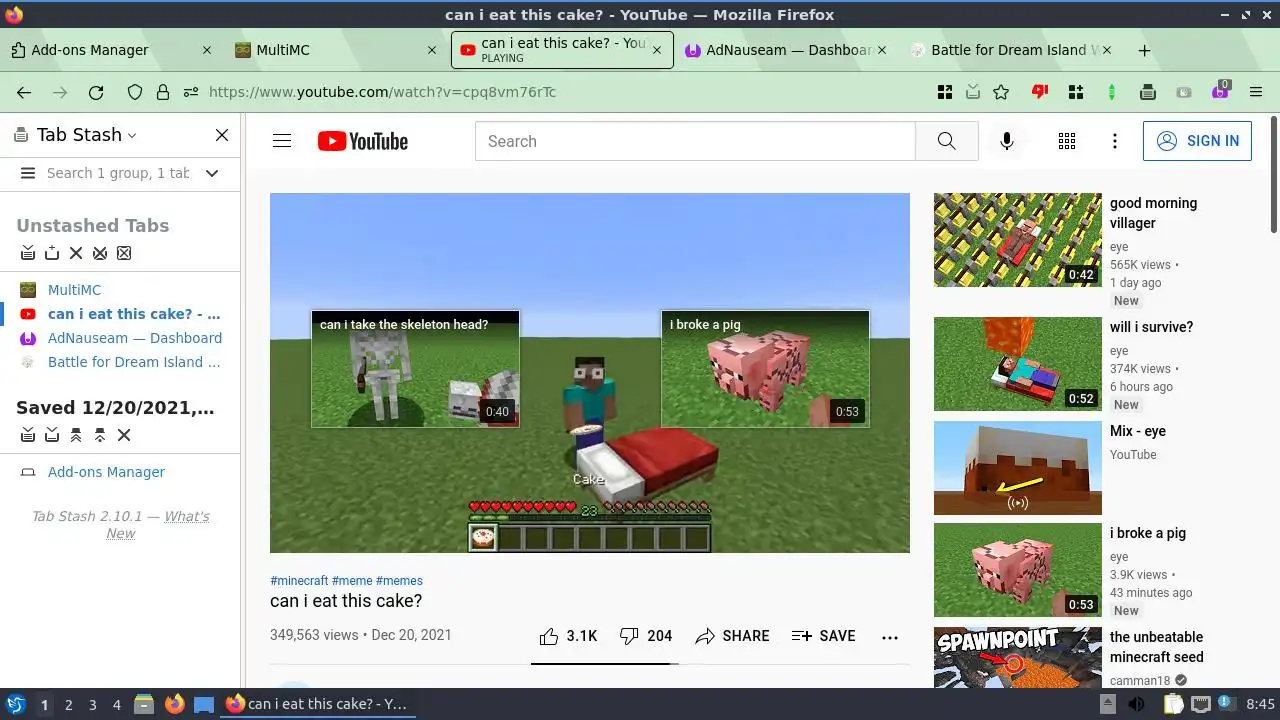Image resolution: width=1280 pixels, height=720 pixels.
Task: Open the YouTube apps grid icon
Action: [x=1067, y=141]
